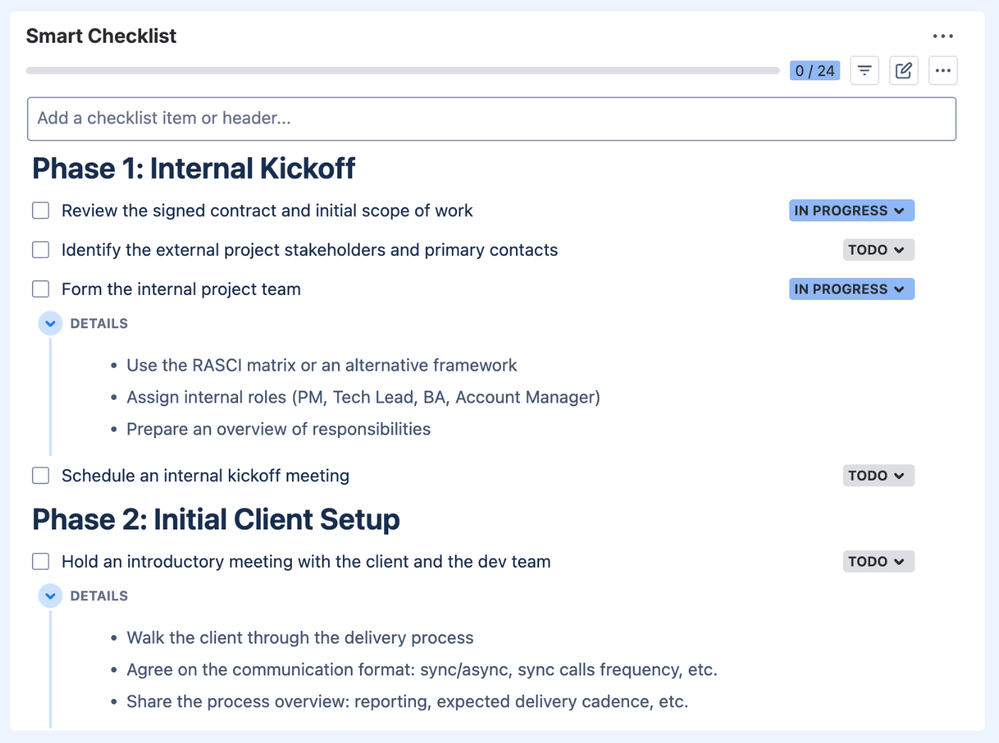Open TODO status dropdown for Identify external stakeholders
This screenshot has width=999, height=743.
pyautogui.click(x=879, y=250)
